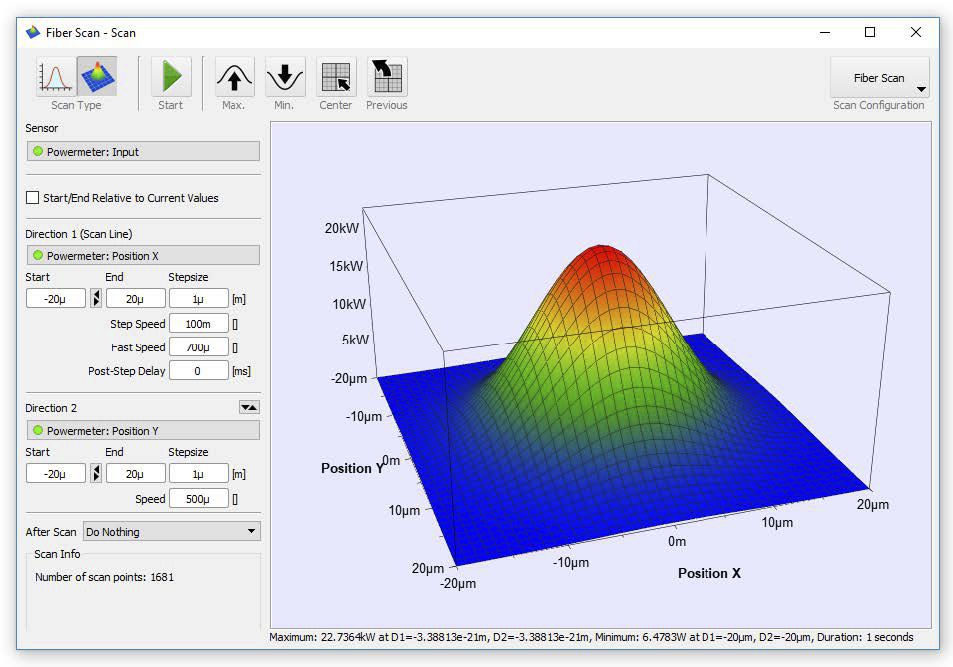Click the Step Speed input field
This screenshot has height=667, width=953.
199,323
